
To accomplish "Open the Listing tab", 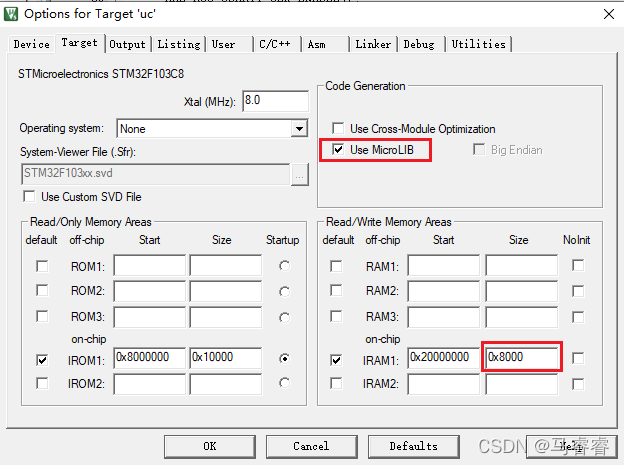I will (x=179, y=44).
